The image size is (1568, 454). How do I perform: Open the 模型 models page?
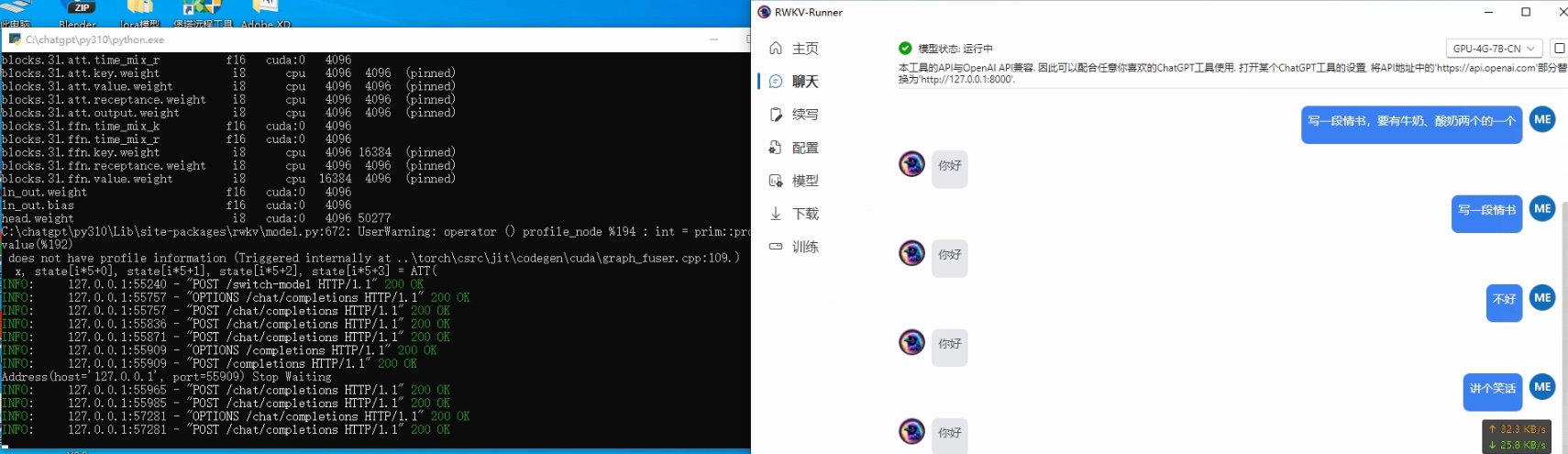click(x=794, y=181)
